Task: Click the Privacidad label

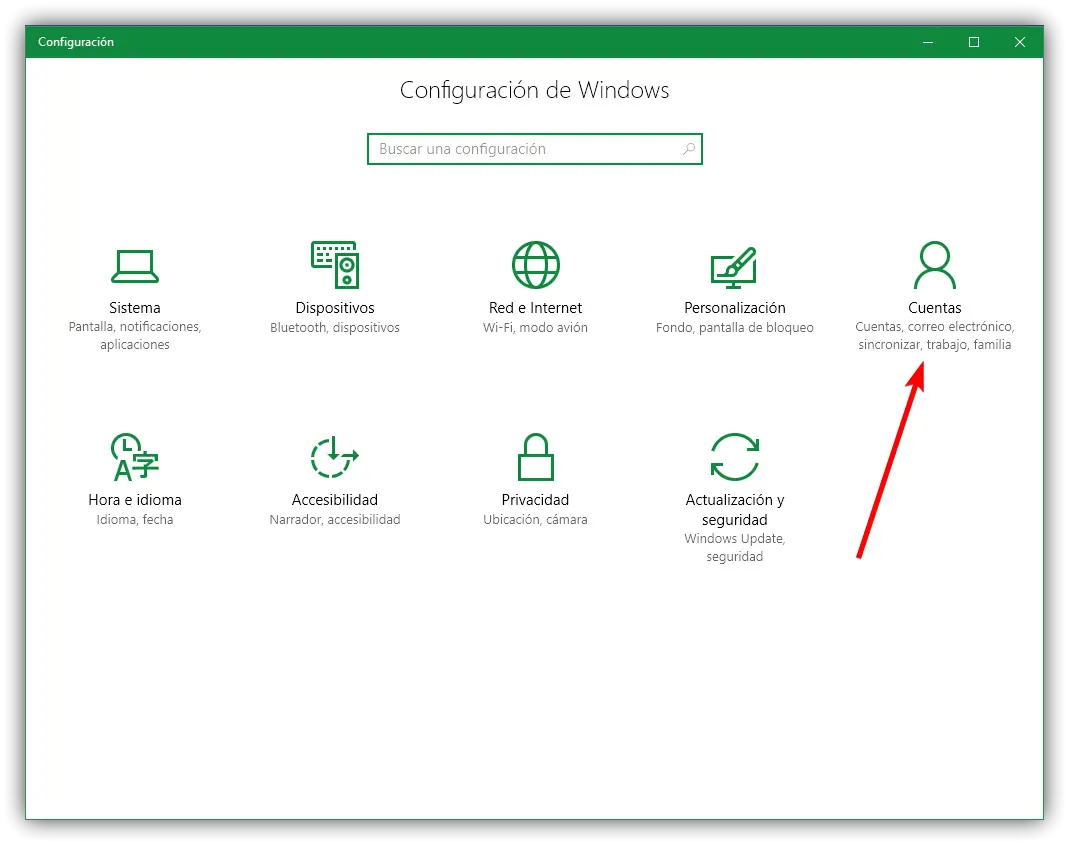Action: pyautogui.click(x=535, y=500)
